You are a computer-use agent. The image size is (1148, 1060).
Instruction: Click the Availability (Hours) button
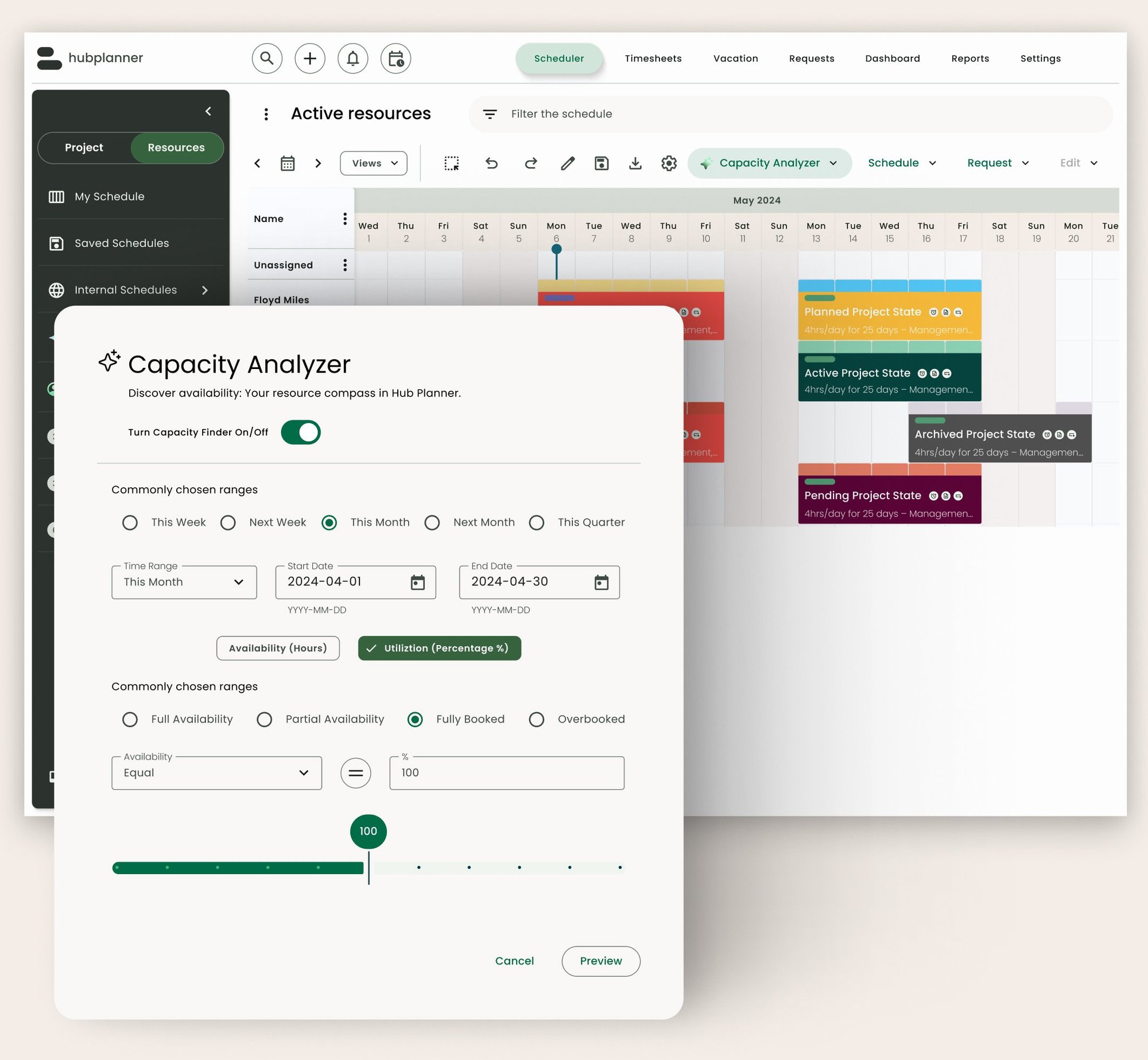pyautogui.click(x=278, y=648)
